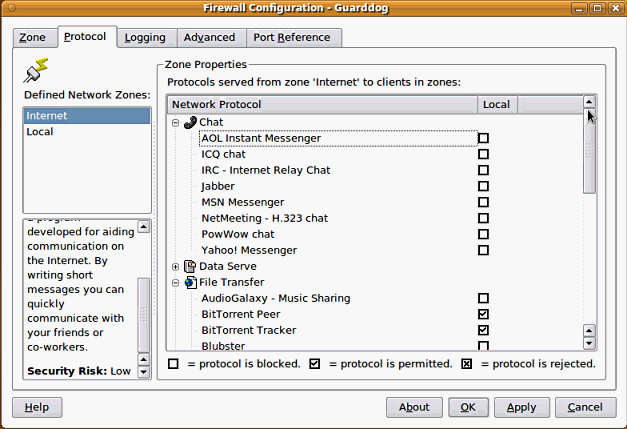This screenshot has width=627, height=429.
Task: Select the Jabber row
Action: click(x=338, y=186)
